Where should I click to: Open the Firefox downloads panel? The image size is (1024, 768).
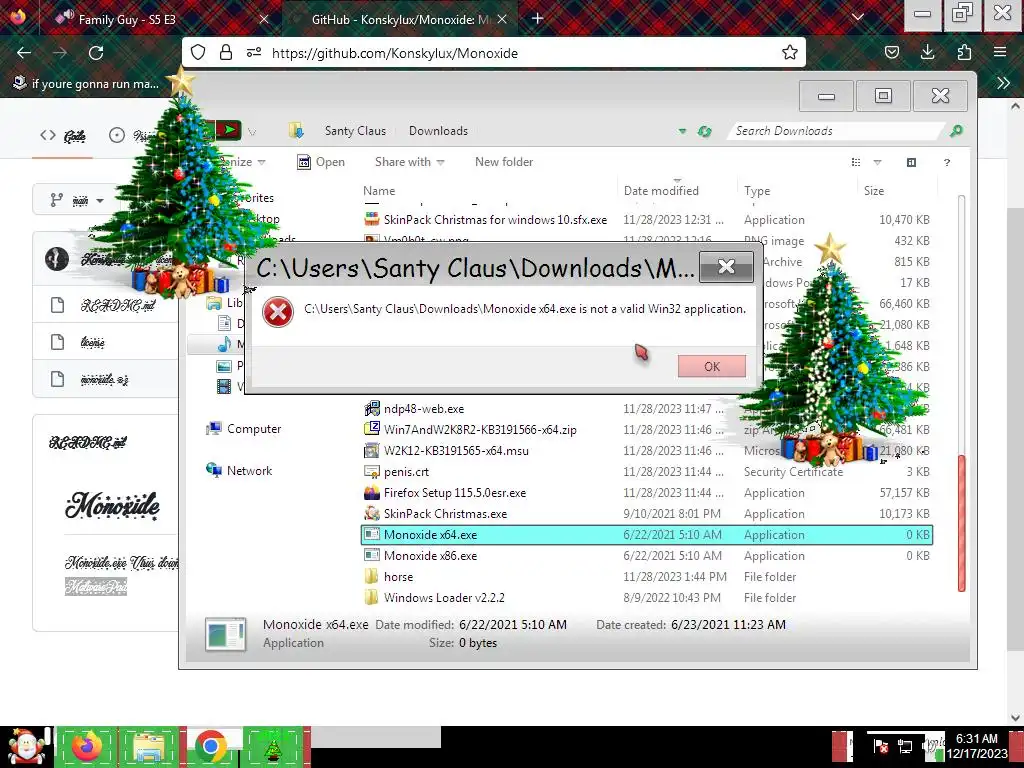point(927,53)
